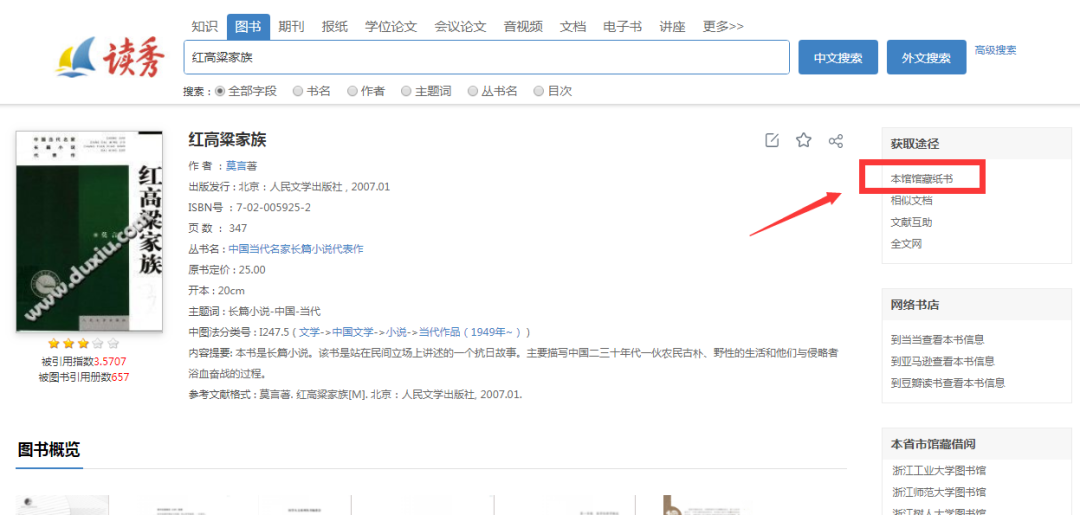Screen dimensions: 1080x515
Task: Click the edit/note icon beside the book title
Action: pyautogui.click(x=772, y=140)
